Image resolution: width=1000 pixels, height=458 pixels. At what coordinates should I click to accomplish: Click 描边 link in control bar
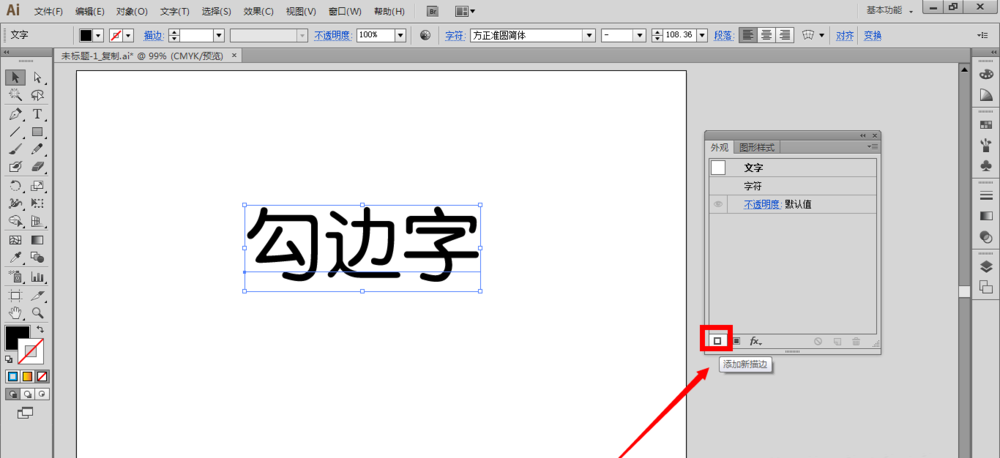pyautogui.click(x=154, y=36)
